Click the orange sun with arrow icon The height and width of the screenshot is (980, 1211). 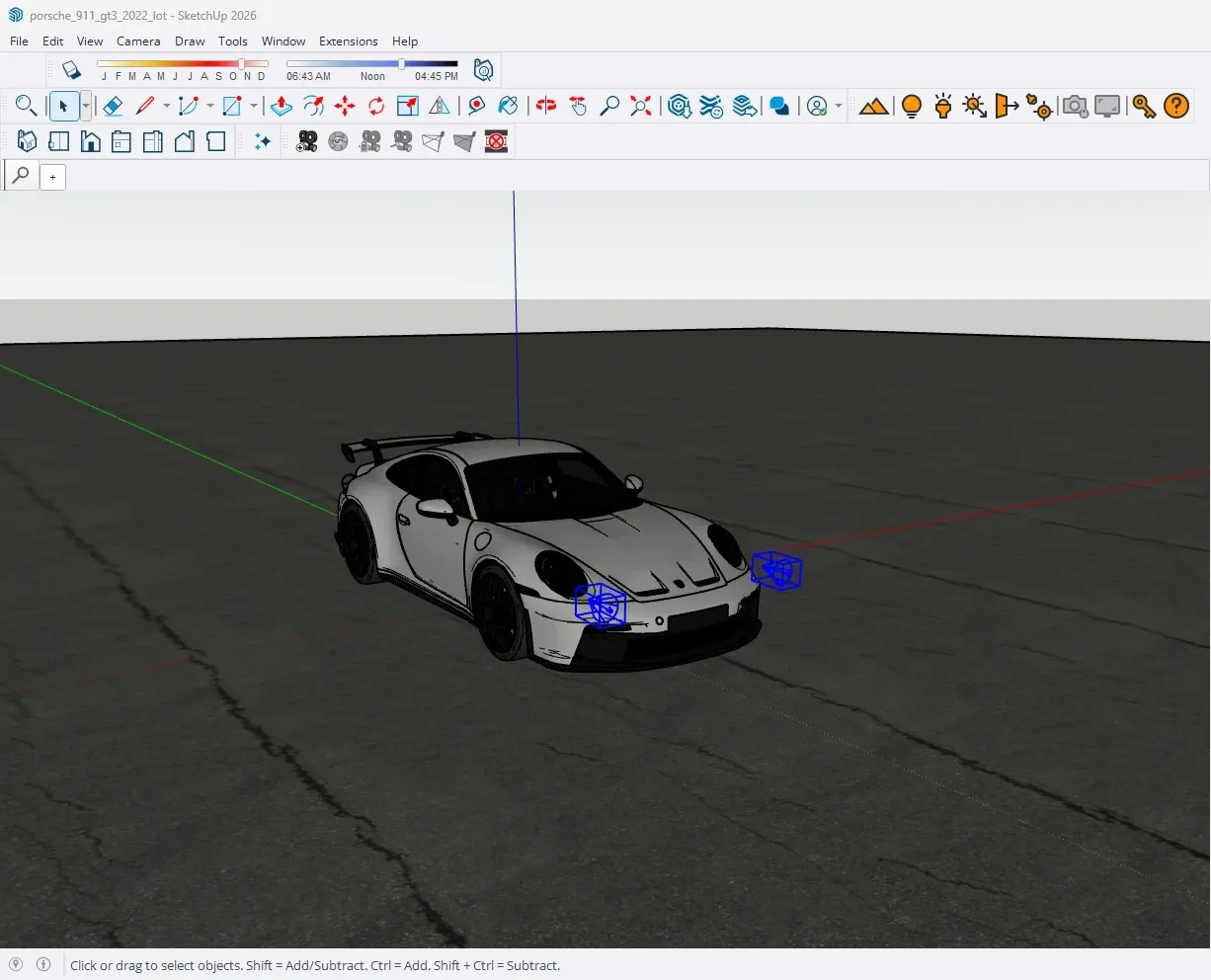[975, 106]
